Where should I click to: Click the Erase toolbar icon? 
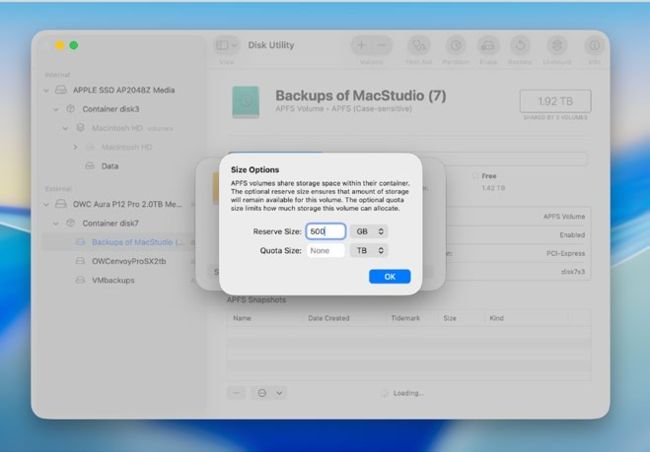pyautogui.click(x=488, y=46)
